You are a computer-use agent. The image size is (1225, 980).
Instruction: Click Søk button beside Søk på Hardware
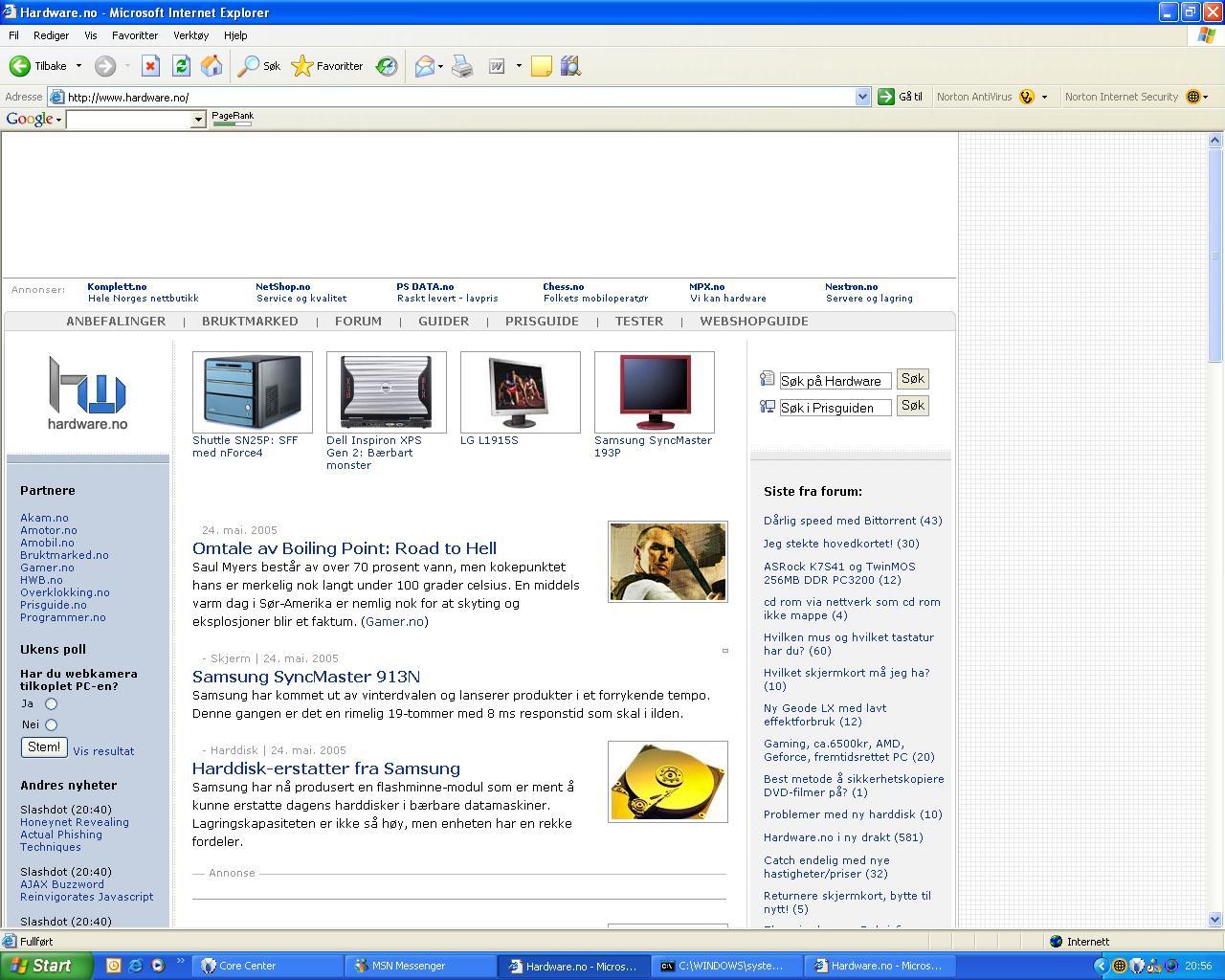(x=913, y=379)
